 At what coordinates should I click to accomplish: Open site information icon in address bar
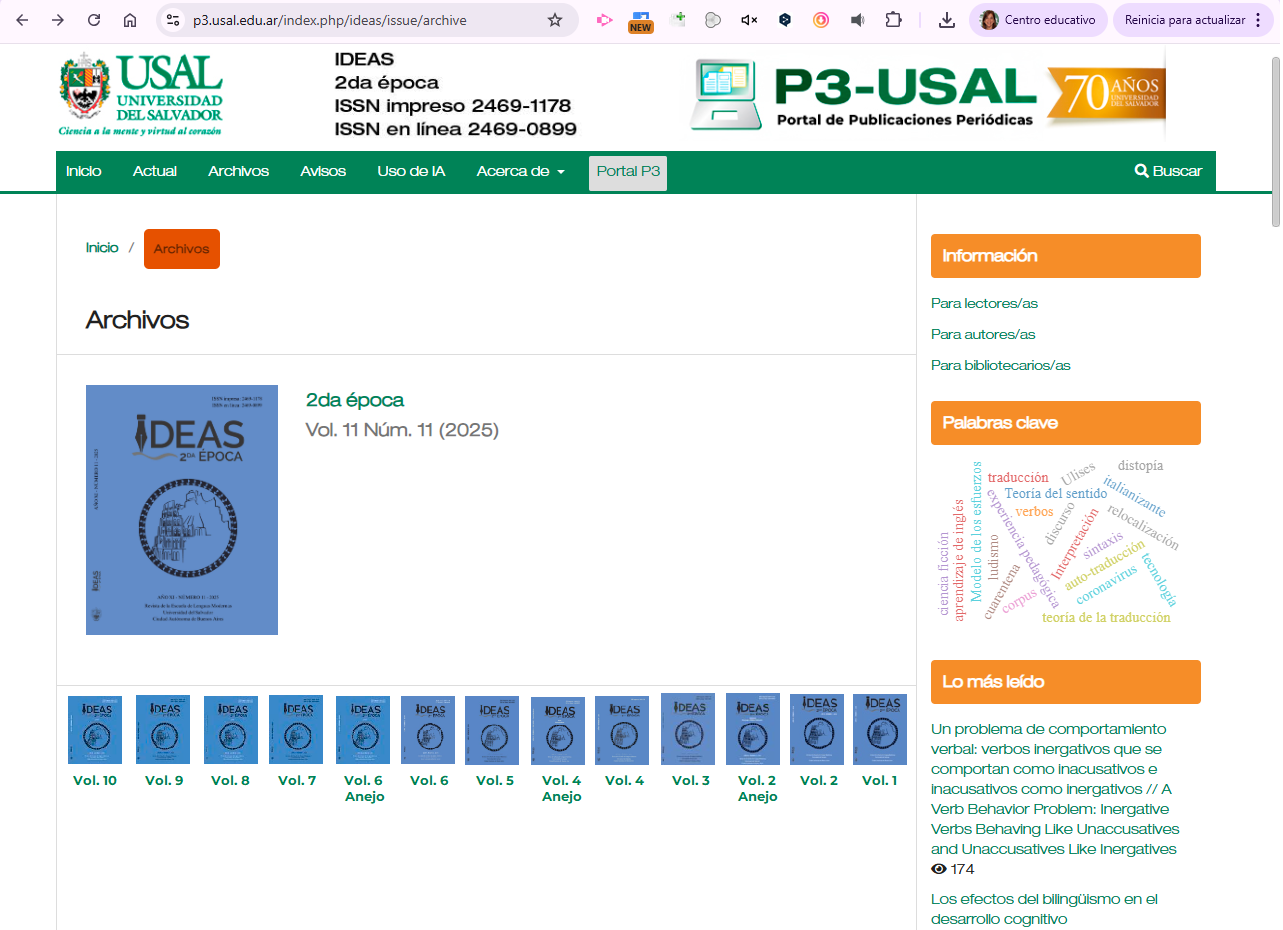[173, 20]
